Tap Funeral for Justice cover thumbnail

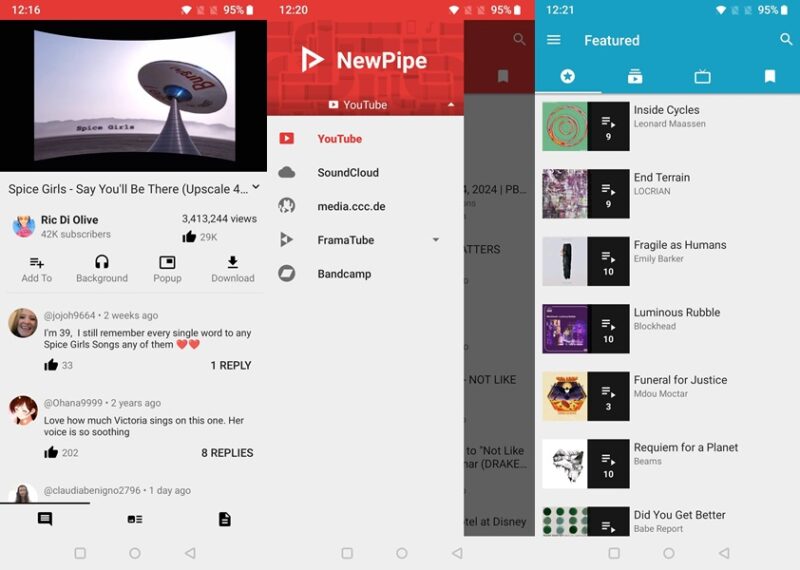coord(565,396)
